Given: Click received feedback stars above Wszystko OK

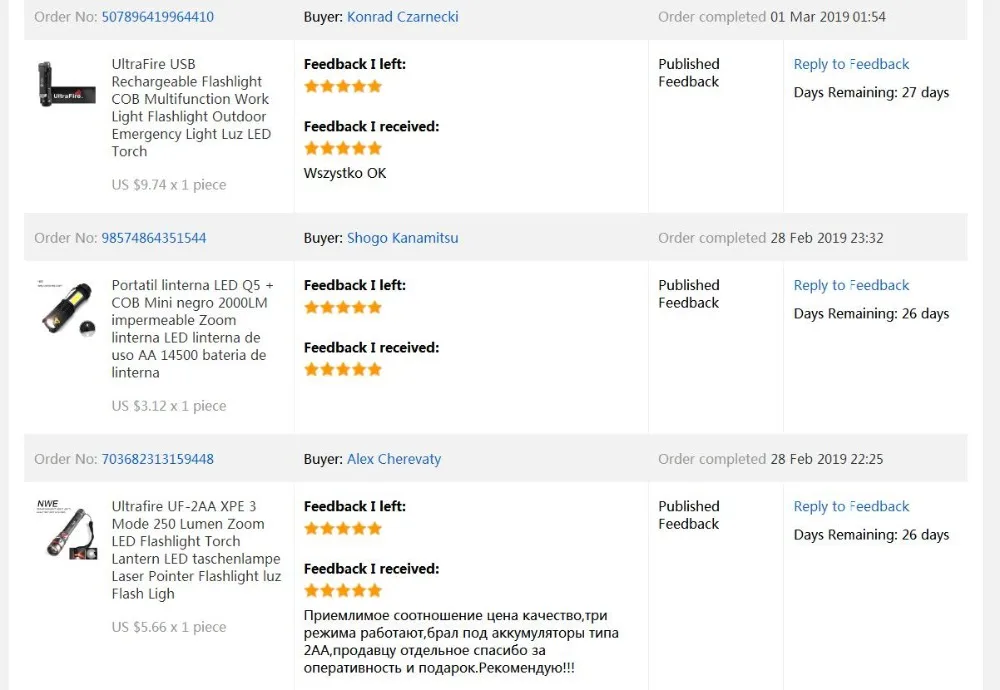Looking at the screenshot, I should click(x=343, y=148).
